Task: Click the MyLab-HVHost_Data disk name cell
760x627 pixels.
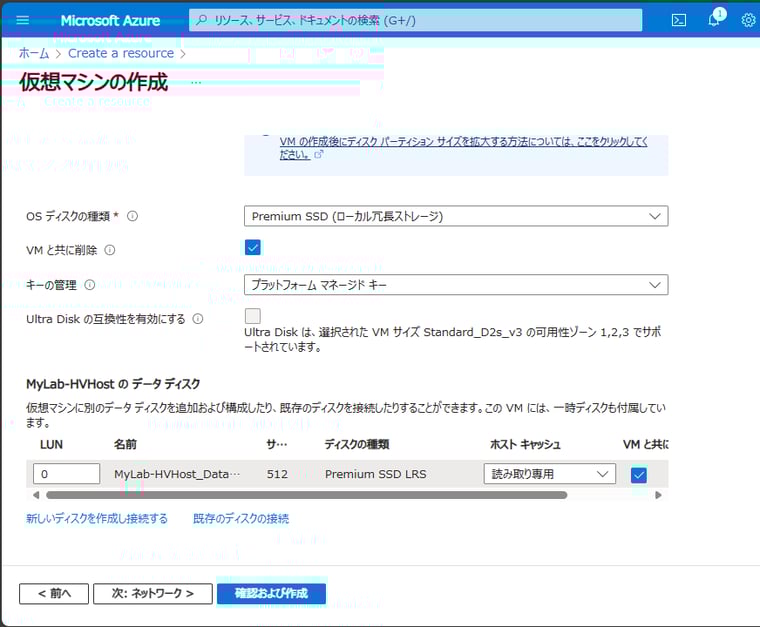Action: [177, 474]
